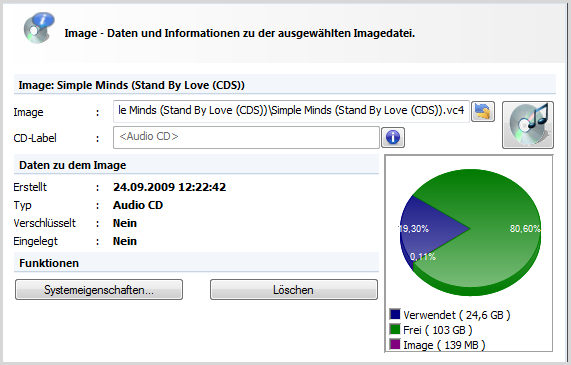Click the Eingelegt value Nein
The image size is (571, 365).
pos(125,241)
